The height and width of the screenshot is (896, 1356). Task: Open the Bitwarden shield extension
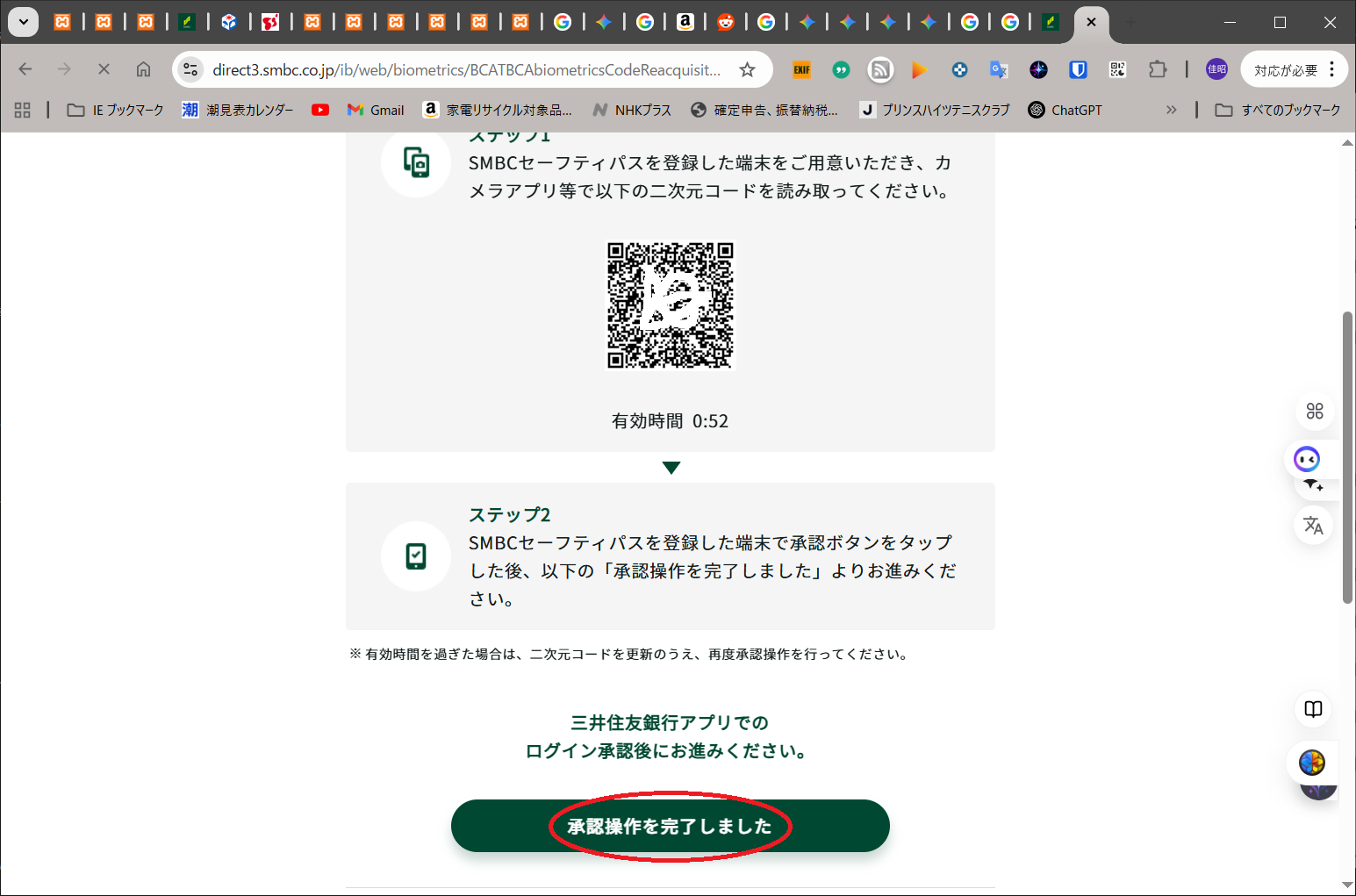[x=1078, y=70]
